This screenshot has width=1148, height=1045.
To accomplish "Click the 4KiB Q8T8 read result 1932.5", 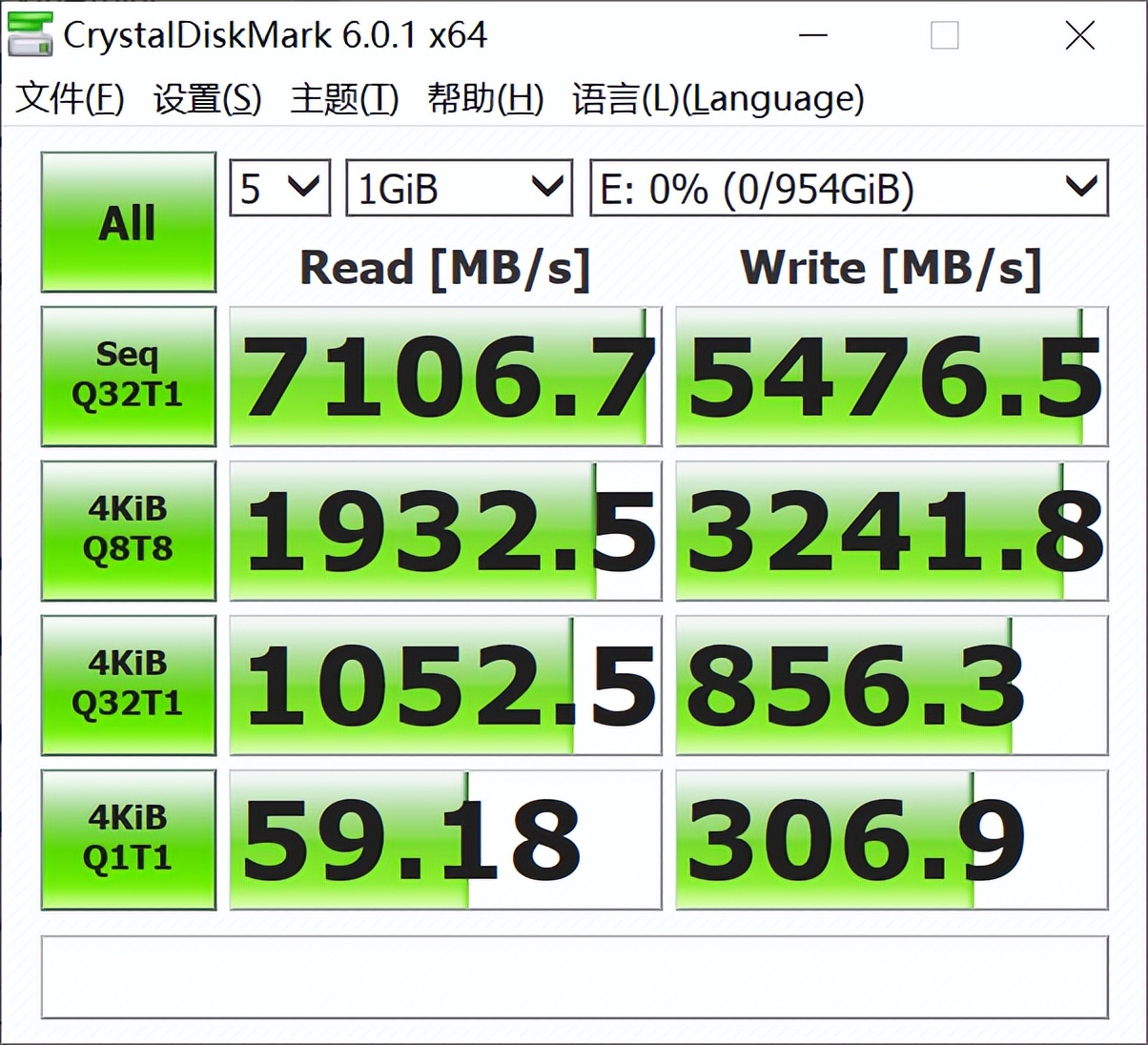I will tap(445, 531).
